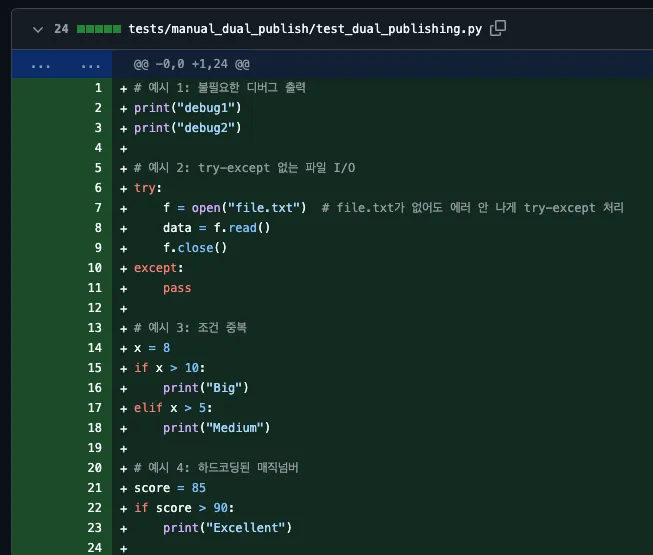Select line number 1

tap(98, 88)
